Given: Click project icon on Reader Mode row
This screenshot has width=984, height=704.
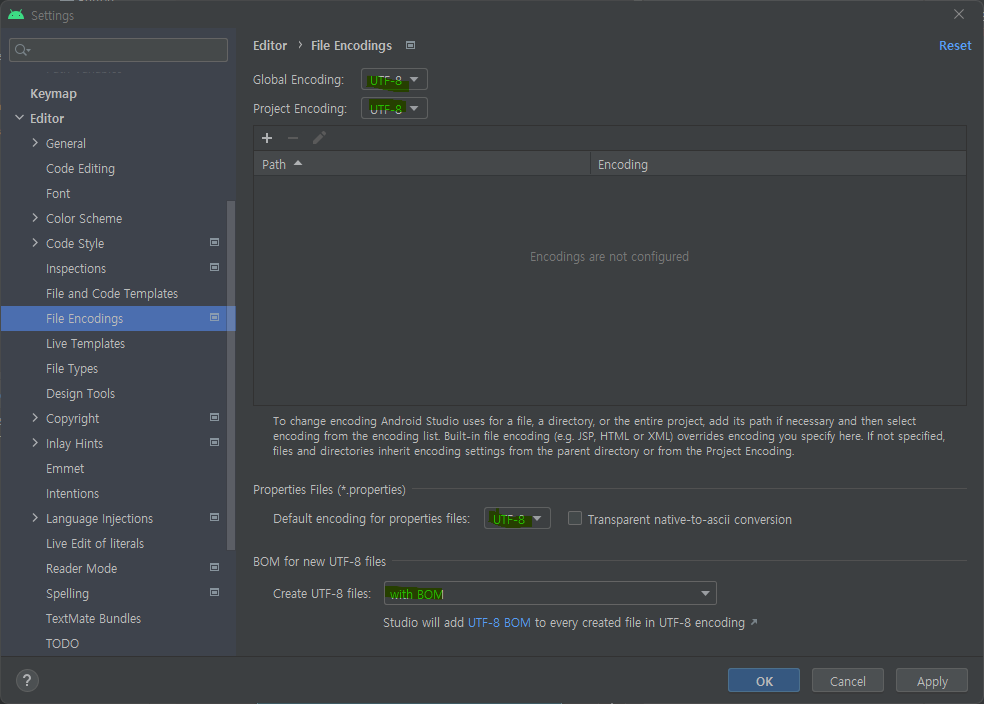Looking at the screenshot, I should (215, 567).
